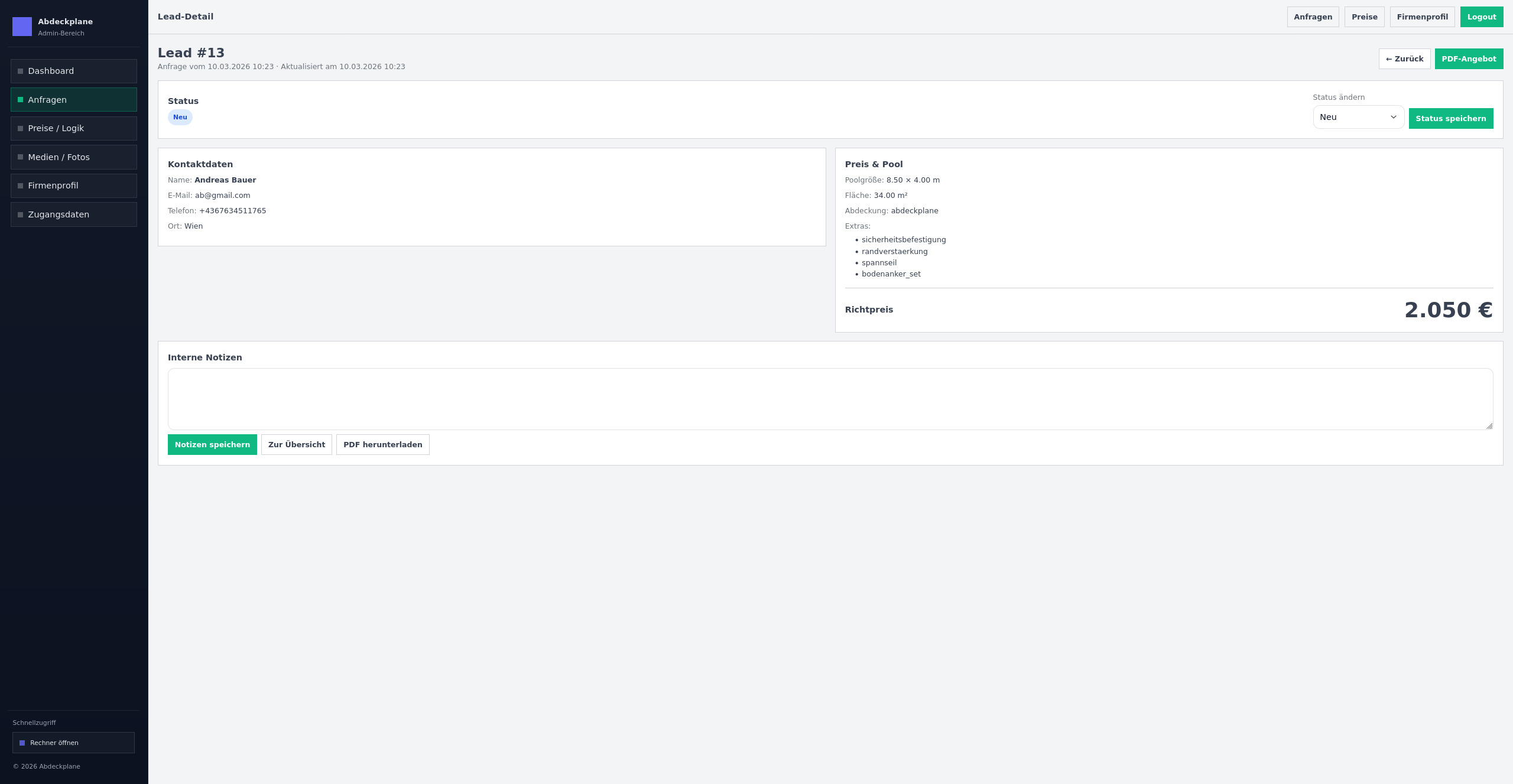Image resolution: width=1513 pixels, height=784 pixels.
Task: Generate the PDF-Angebot
Action: tap(1469, 59)
